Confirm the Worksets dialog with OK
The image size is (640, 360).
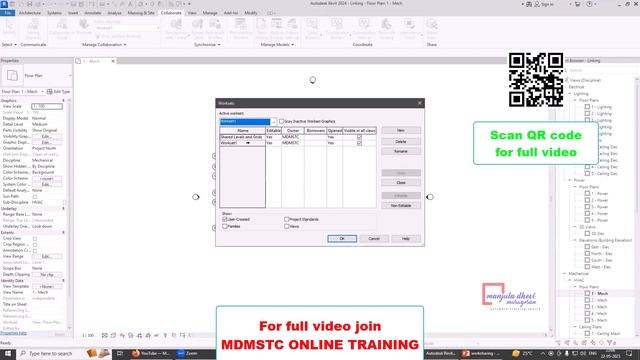click(342, 238)
